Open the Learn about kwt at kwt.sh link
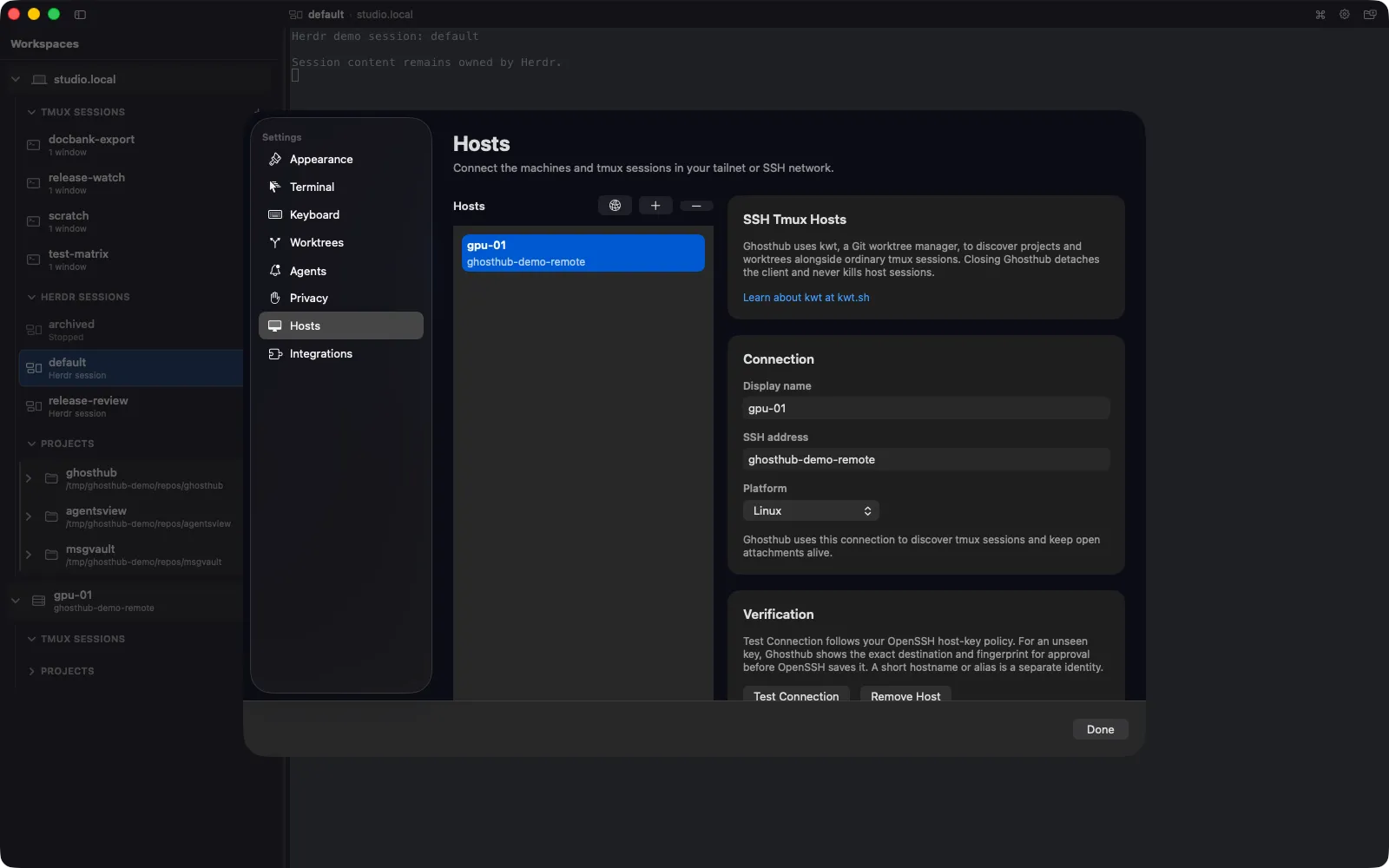 tap(806, 298)
